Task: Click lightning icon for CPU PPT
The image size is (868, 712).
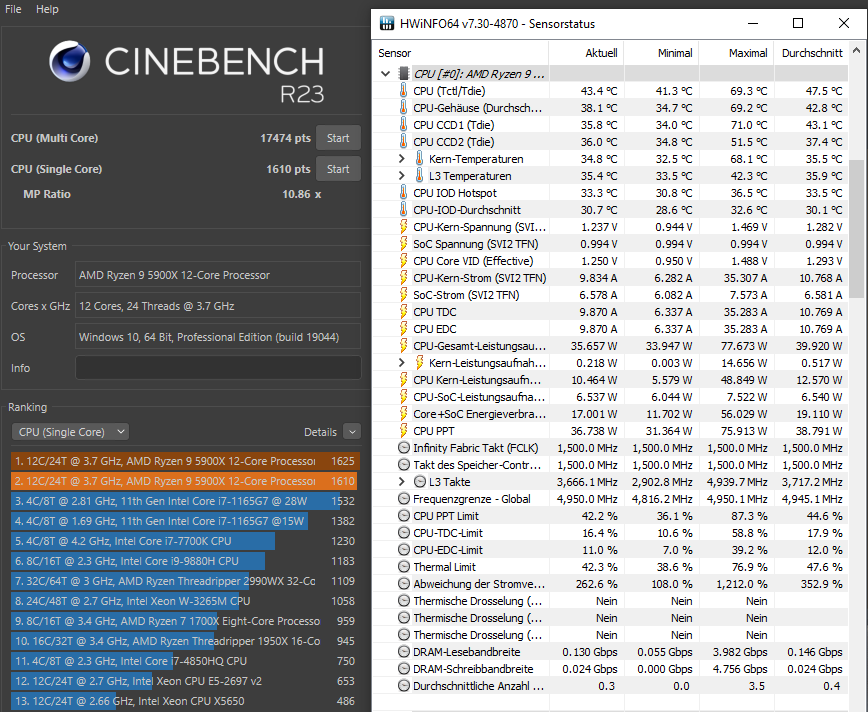Action: 404,431
